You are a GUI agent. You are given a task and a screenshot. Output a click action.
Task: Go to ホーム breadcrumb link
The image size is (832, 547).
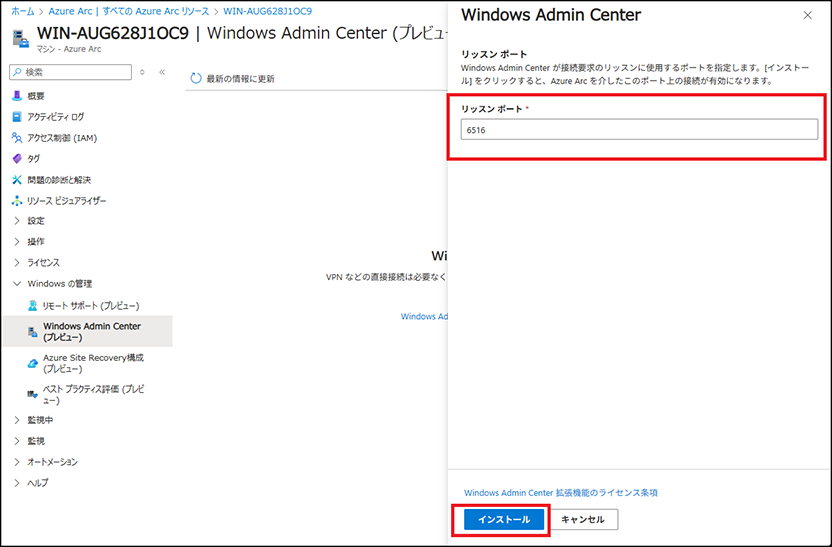tap(23, 11)
